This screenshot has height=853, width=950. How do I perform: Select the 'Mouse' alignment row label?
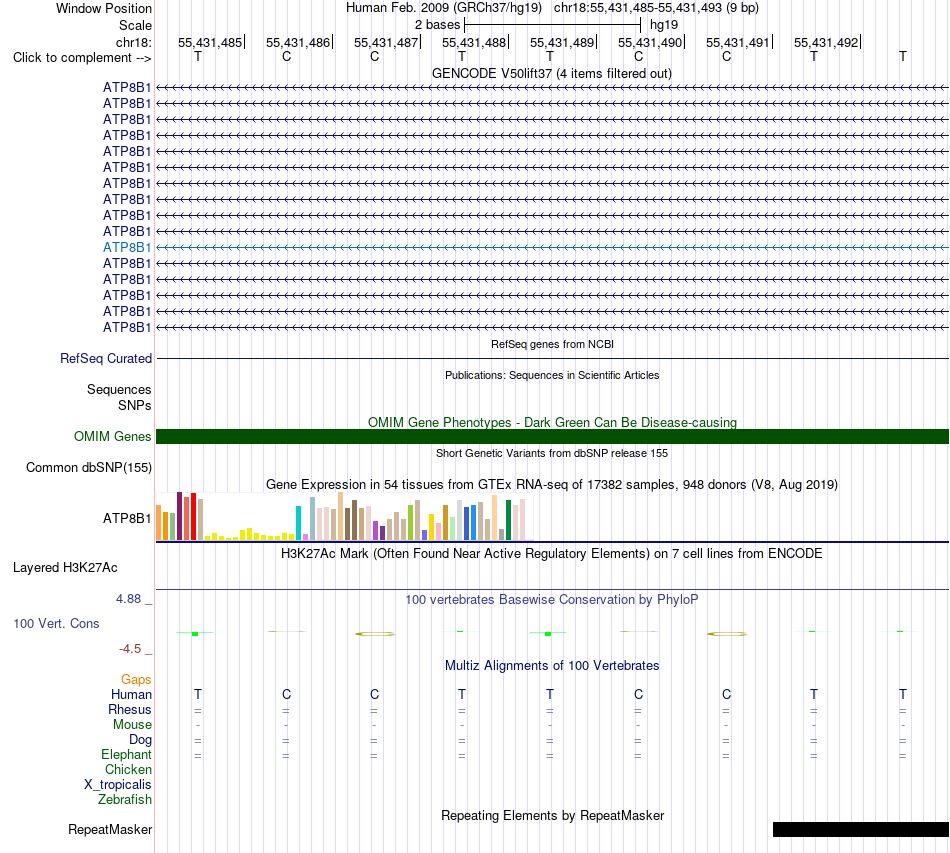tap(132, 725)
